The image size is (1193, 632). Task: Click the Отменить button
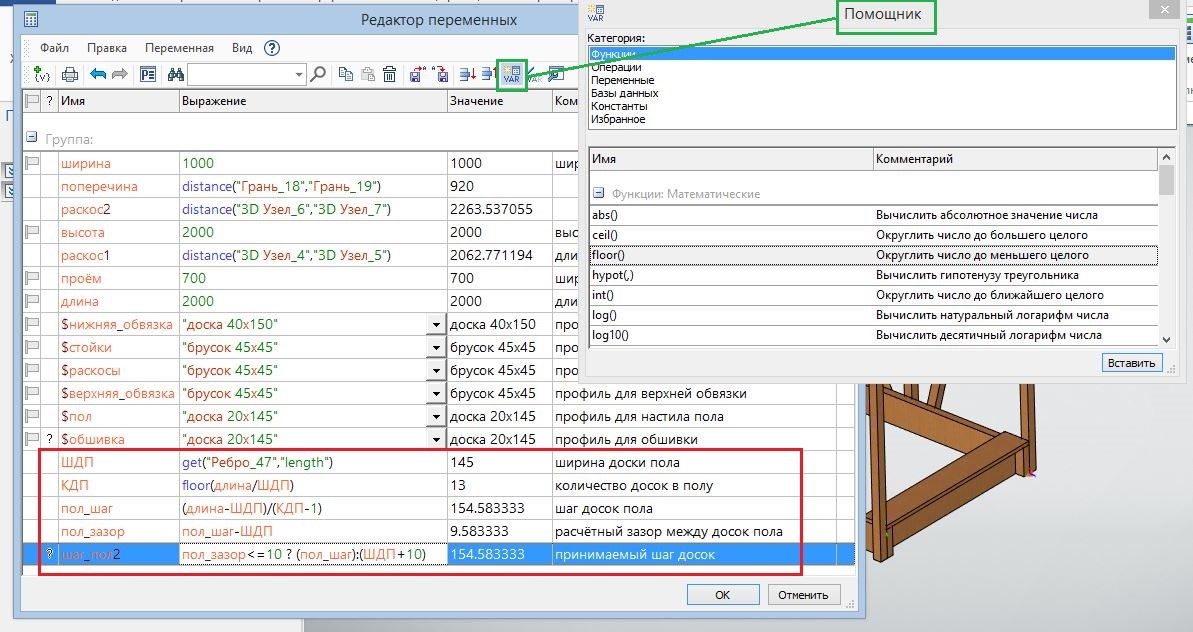point(803,595)
